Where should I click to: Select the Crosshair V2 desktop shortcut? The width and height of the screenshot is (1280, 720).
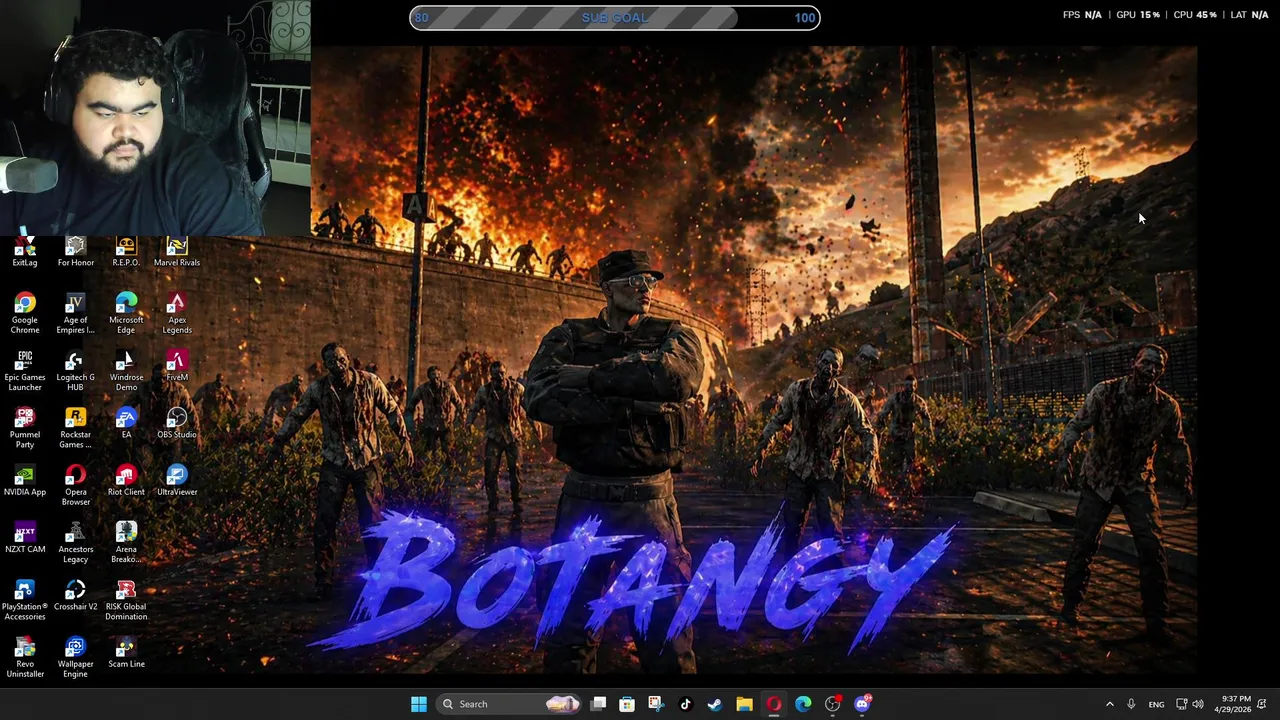tap(75, 595)
